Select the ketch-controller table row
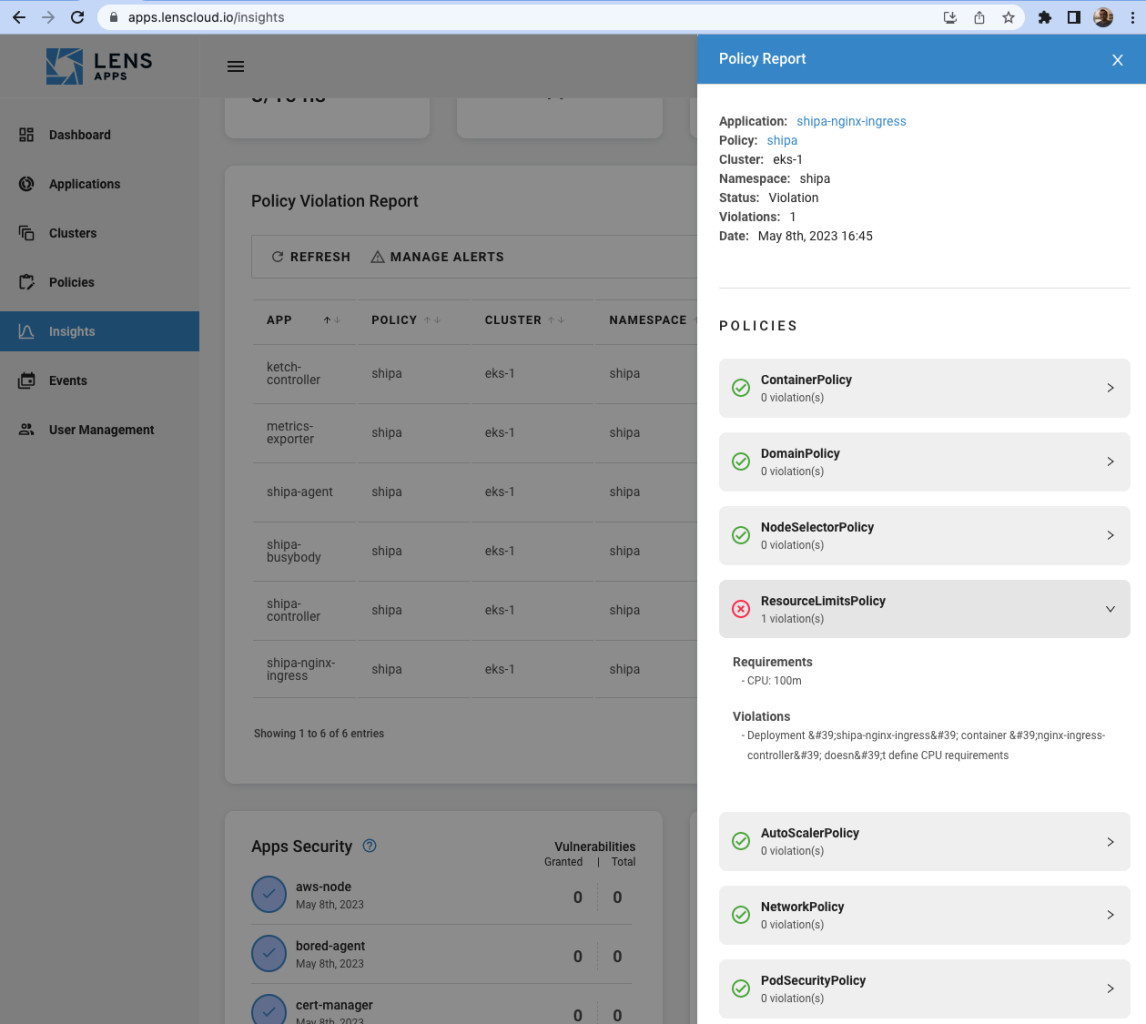This screenshot has height=1024, width=1146. point(474,373)
